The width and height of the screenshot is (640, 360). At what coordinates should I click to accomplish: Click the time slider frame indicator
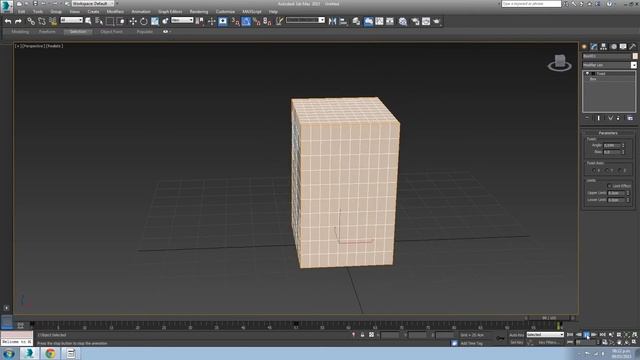(549, 318)
